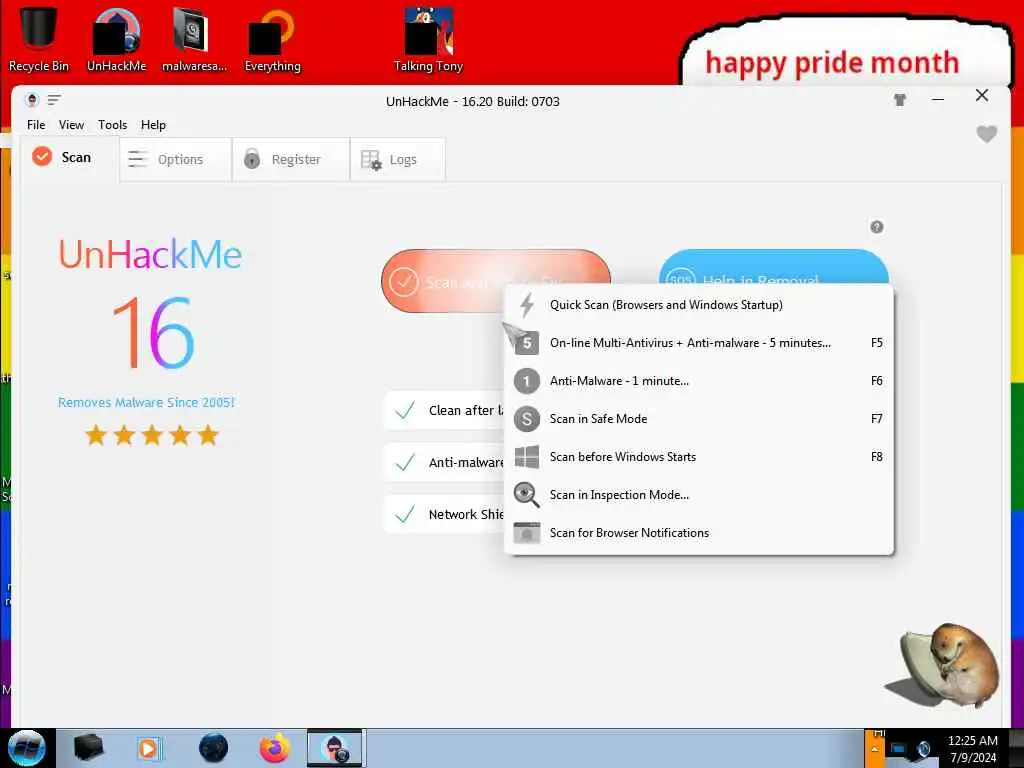Click the UnHackMe taskbar button
Image resolution: width=1024 pixels, height=768 pixels.
coord(334,748)
